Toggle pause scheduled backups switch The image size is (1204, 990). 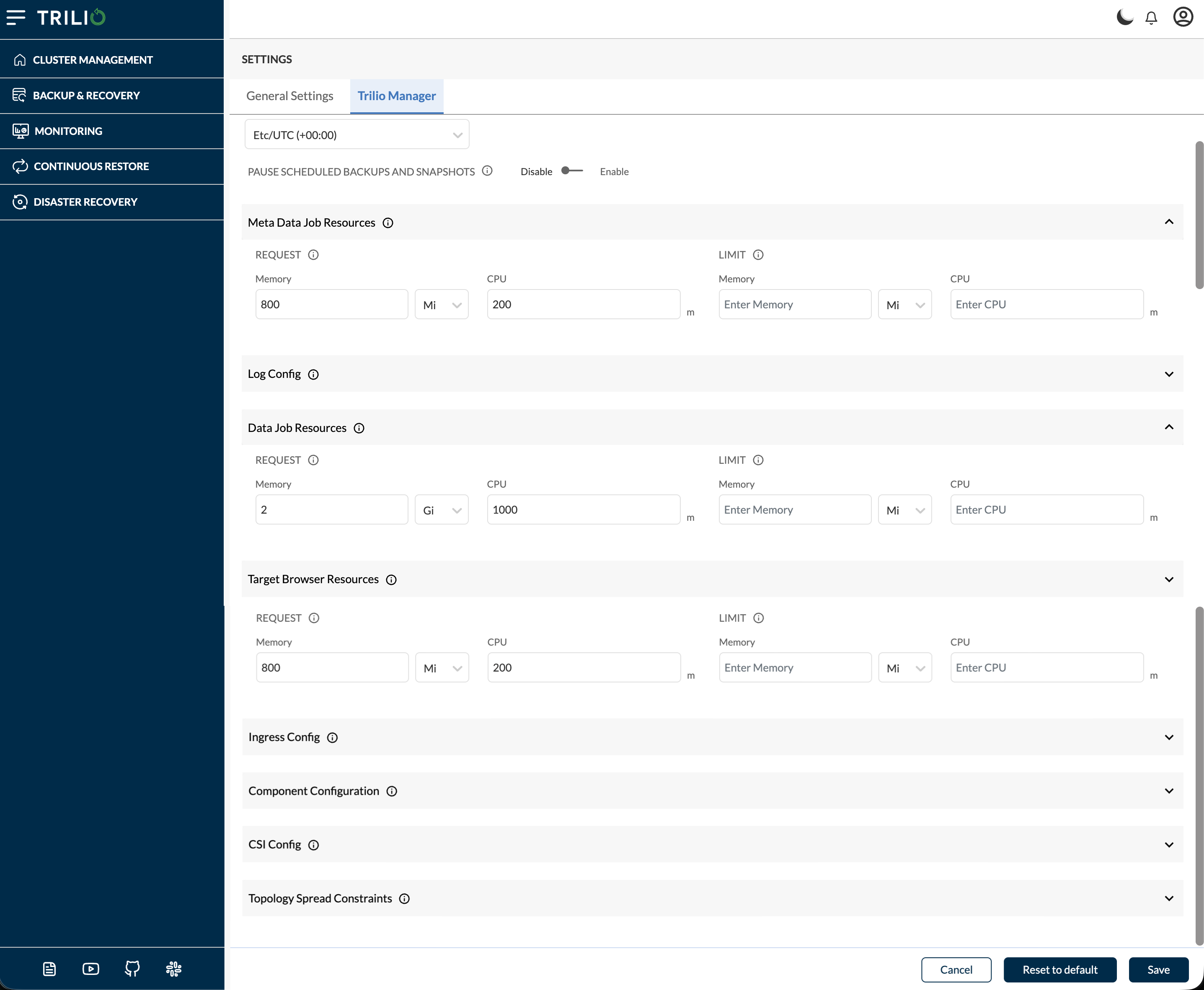point(572,171)
